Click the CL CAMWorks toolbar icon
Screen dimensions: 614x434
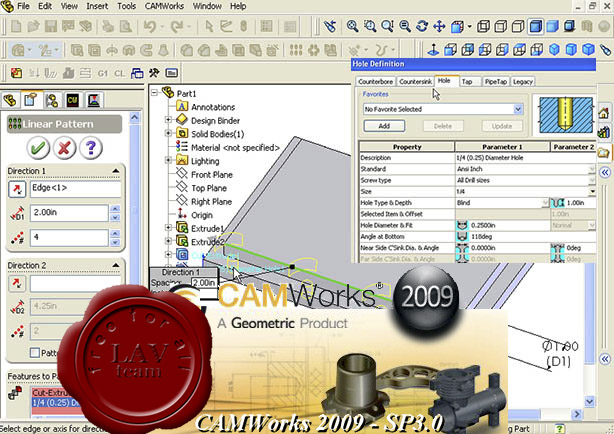pos(119,73)
